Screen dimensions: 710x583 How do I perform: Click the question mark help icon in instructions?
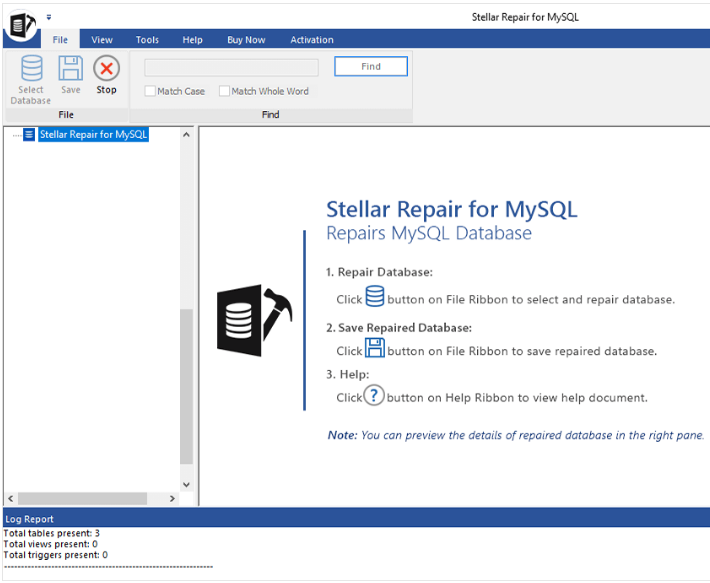tap(374, 395)
